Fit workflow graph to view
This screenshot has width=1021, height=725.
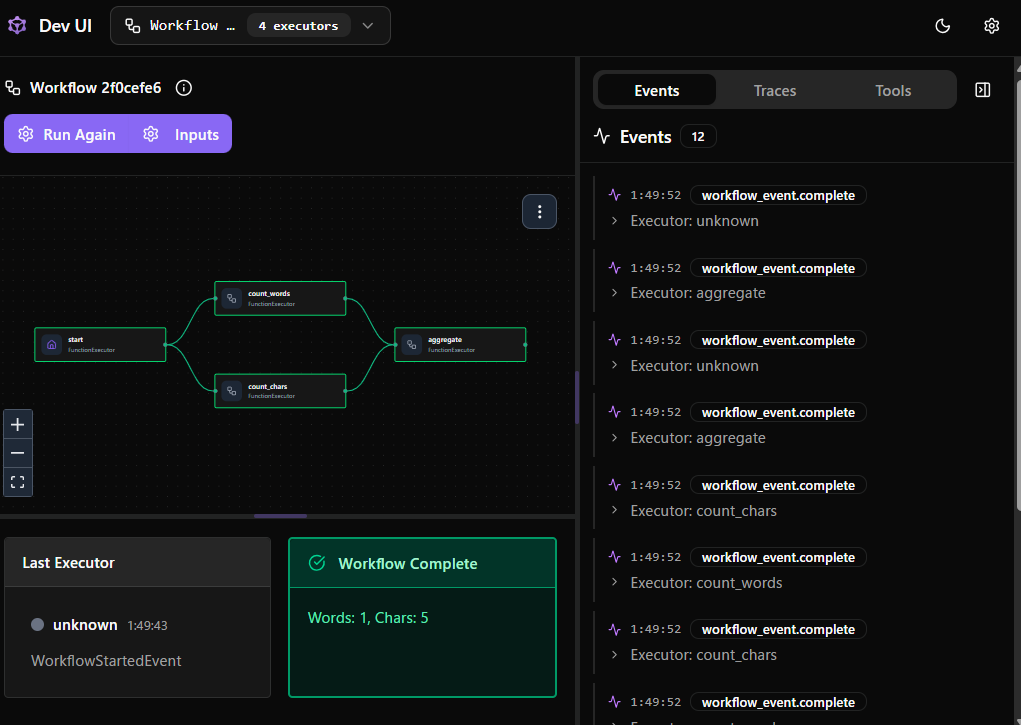[x=17, y=482]
